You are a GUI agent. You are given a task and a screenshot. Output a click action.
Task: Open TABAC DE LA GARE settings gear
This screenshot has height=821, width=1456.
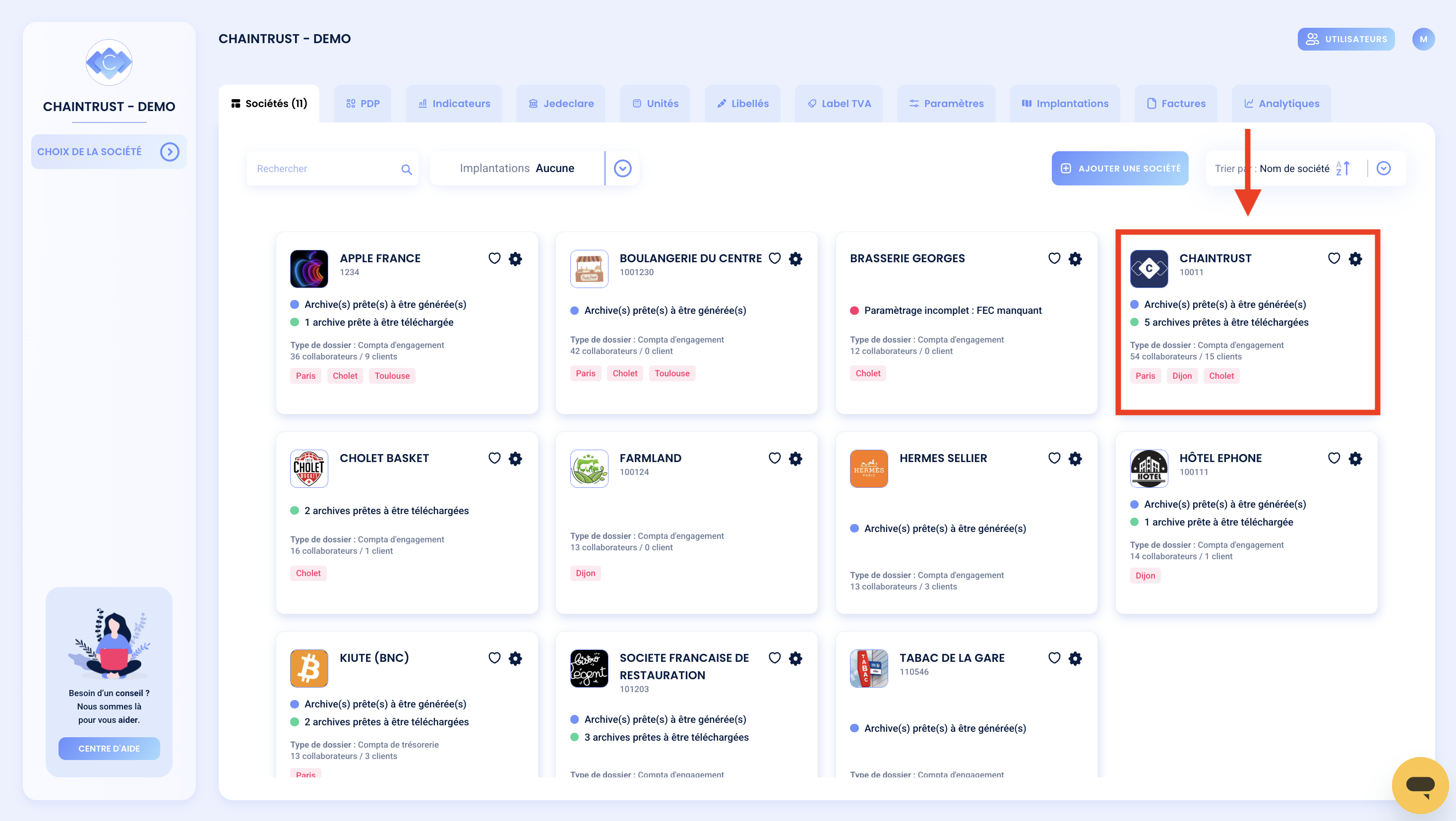click(x=1076, y=658)
